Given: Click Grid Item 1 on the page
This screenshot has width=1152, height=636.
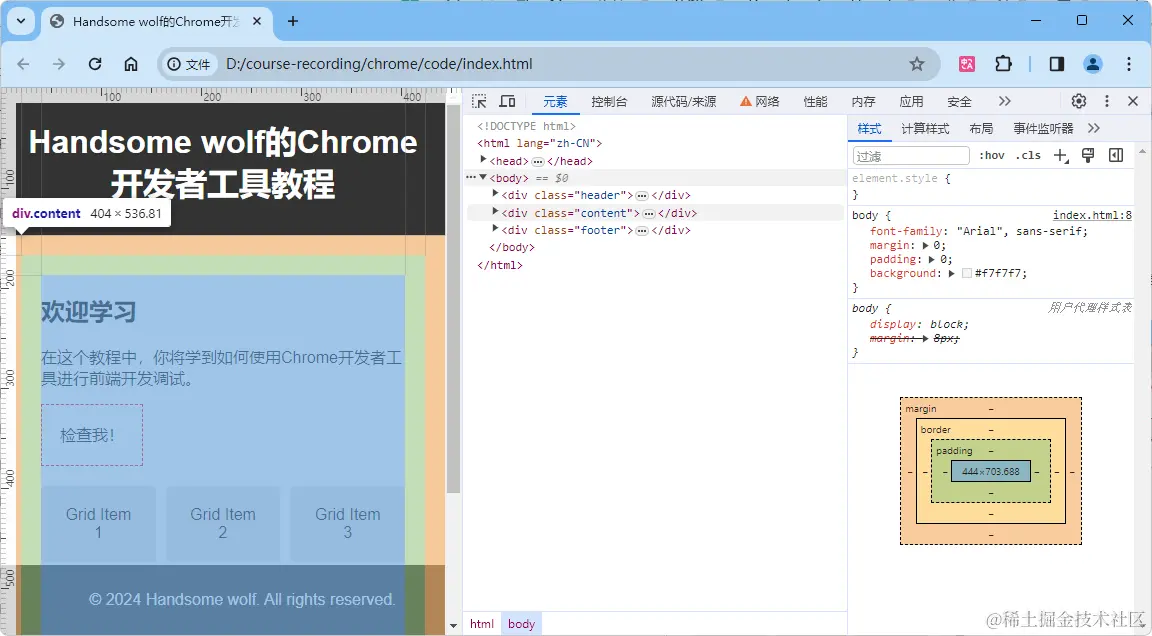Looking at the screenshot, I should (98, 524).
